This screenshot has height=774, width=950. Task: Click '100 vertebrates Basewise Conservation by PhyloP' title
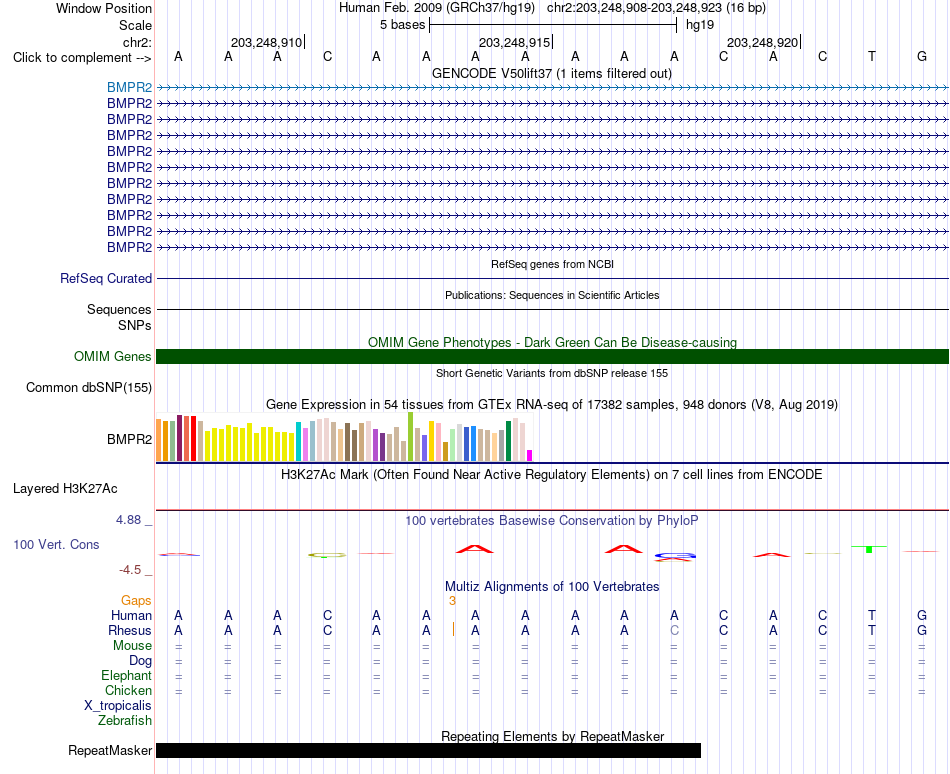[x=552, y=520]
